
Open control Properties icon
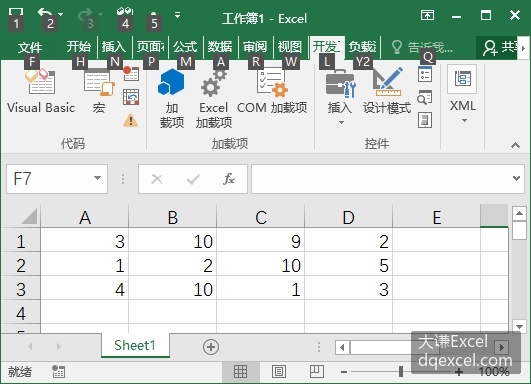pyautogui.click(x=425, y=74)
